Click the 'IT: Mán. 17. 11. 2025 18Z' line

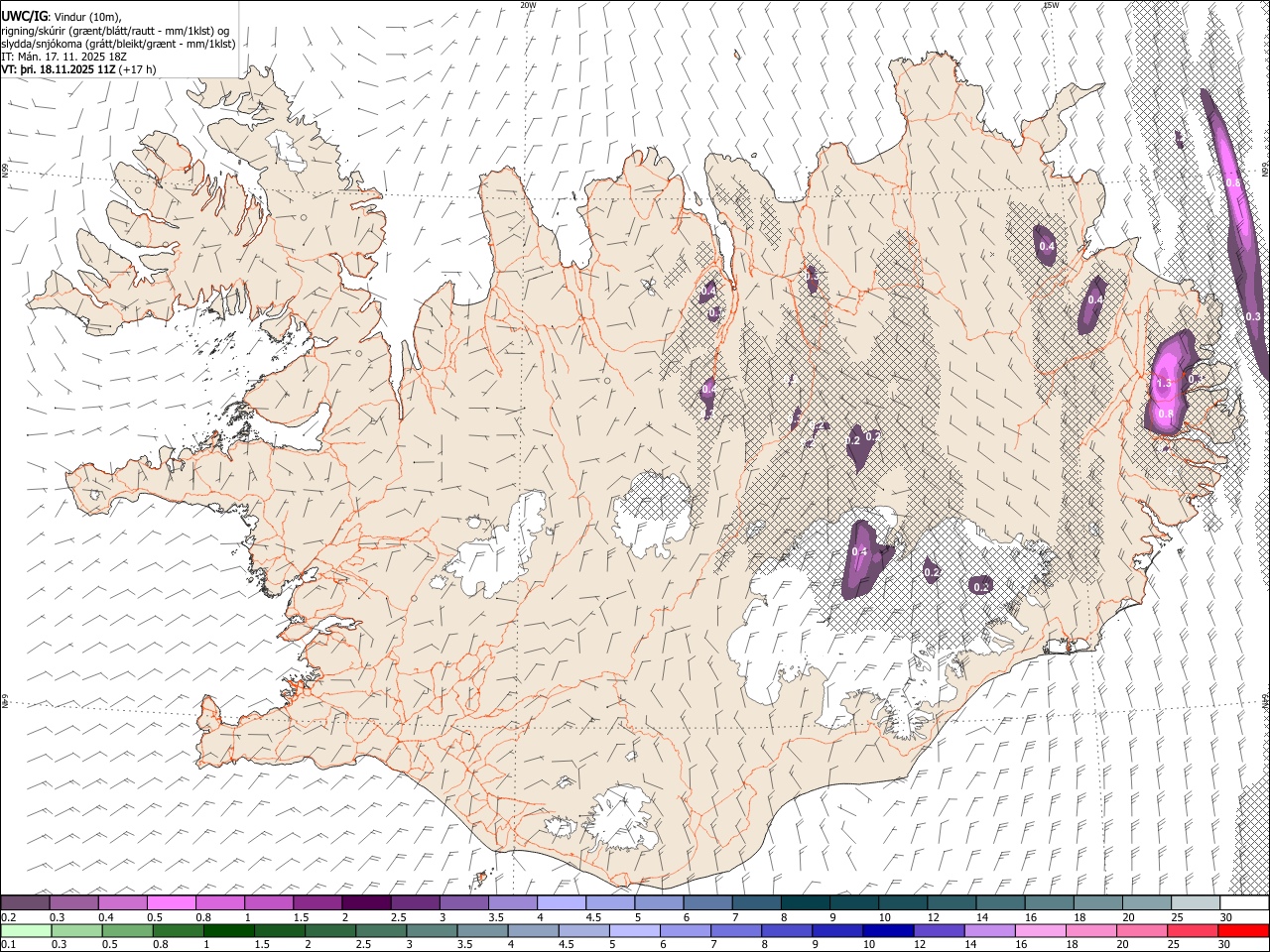[x=63, y=57]
